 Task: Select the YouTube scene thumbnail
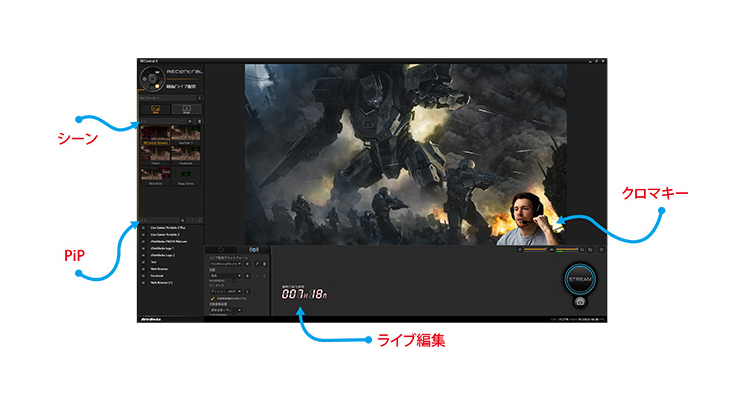(186, 135)
